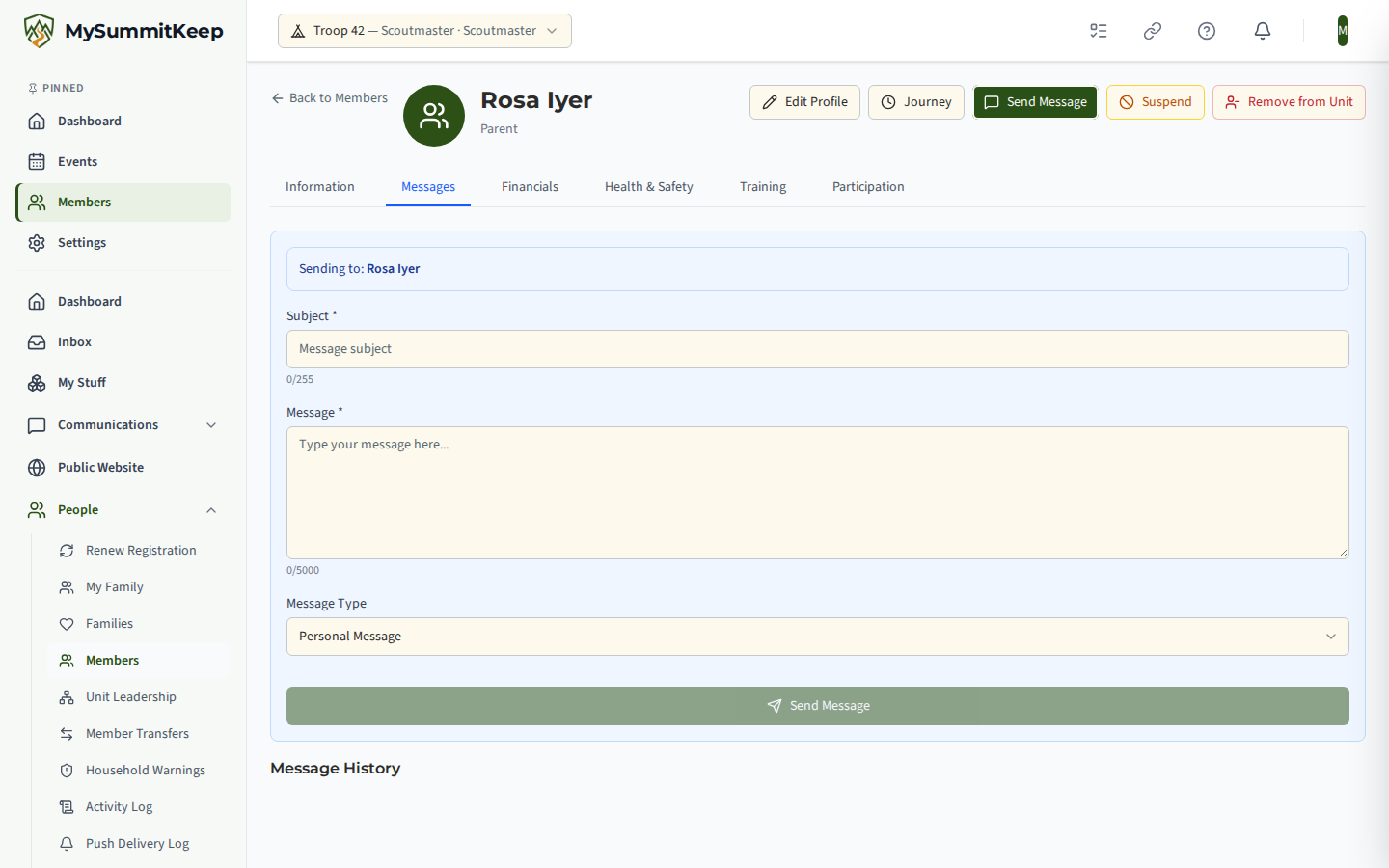
Task: Focus the message body text area
Action: pos(817,493)
